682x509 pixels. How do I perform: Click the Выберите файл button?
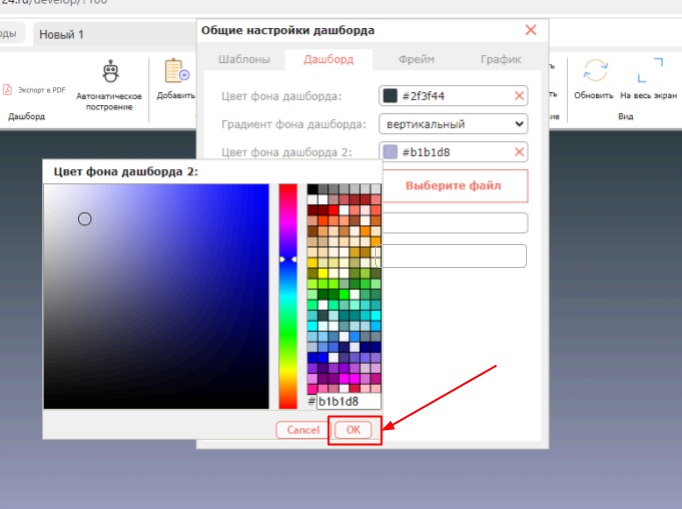pos(453,186)
